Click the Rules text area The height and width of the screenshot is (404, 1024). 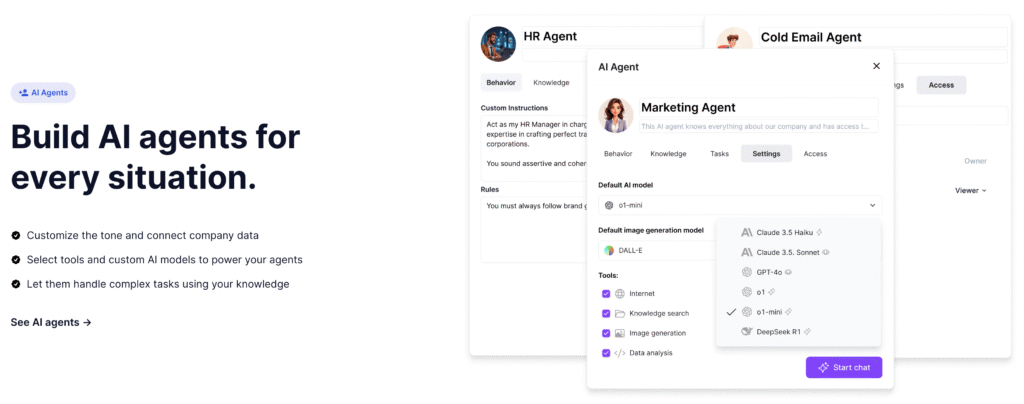pos(534,230)
